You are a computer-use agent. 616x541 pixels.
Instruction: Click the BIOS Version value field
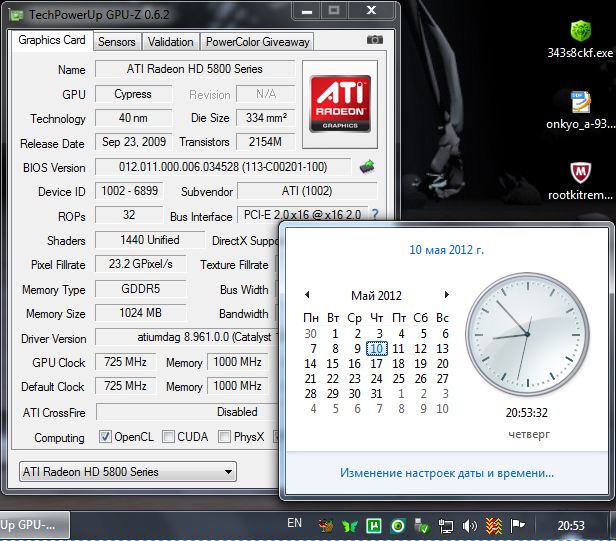point(223,167)
